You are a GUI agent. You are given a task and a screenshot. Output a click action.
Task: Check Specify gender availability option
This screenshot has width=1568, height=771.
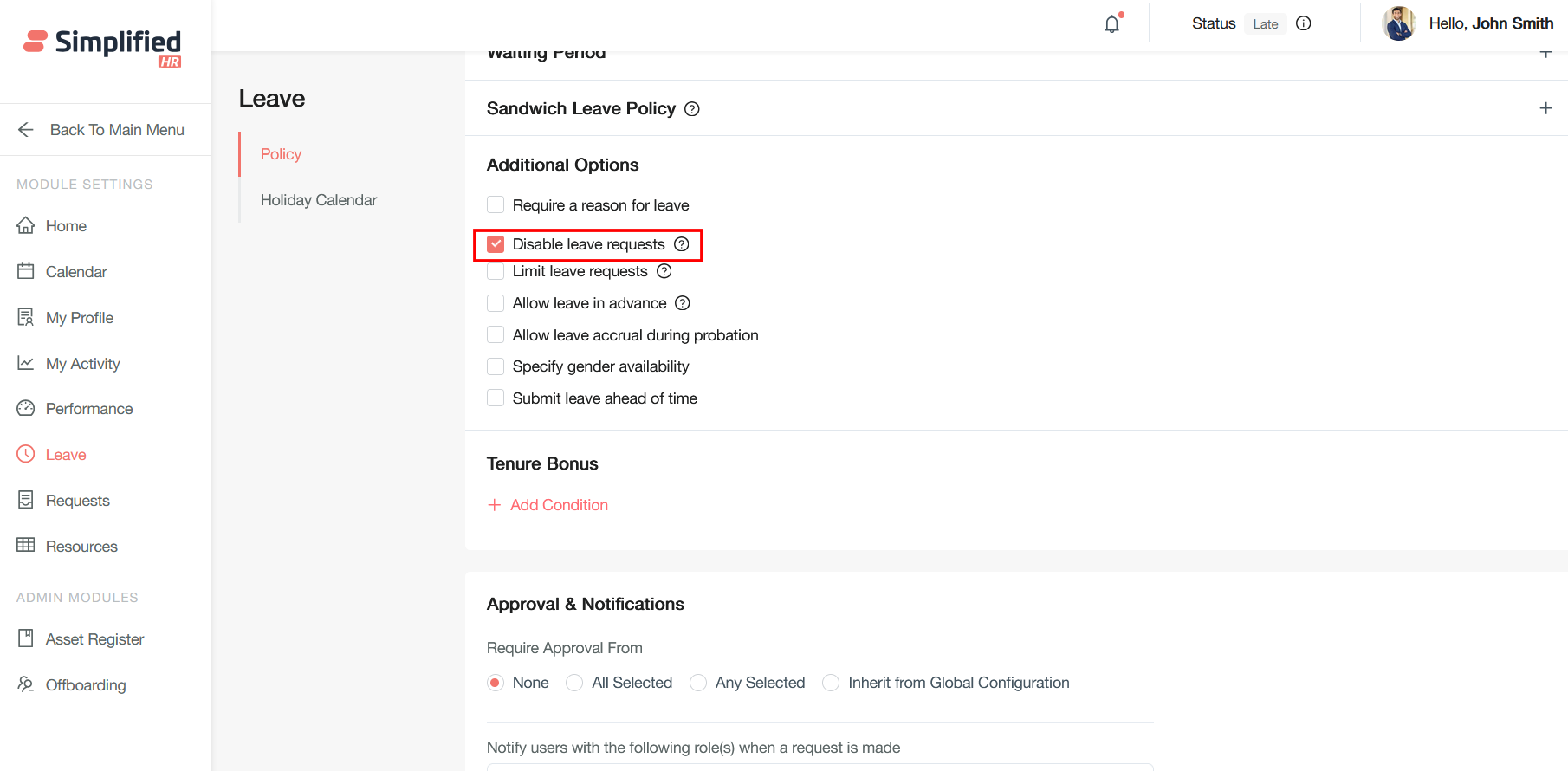tap(496, 366)
